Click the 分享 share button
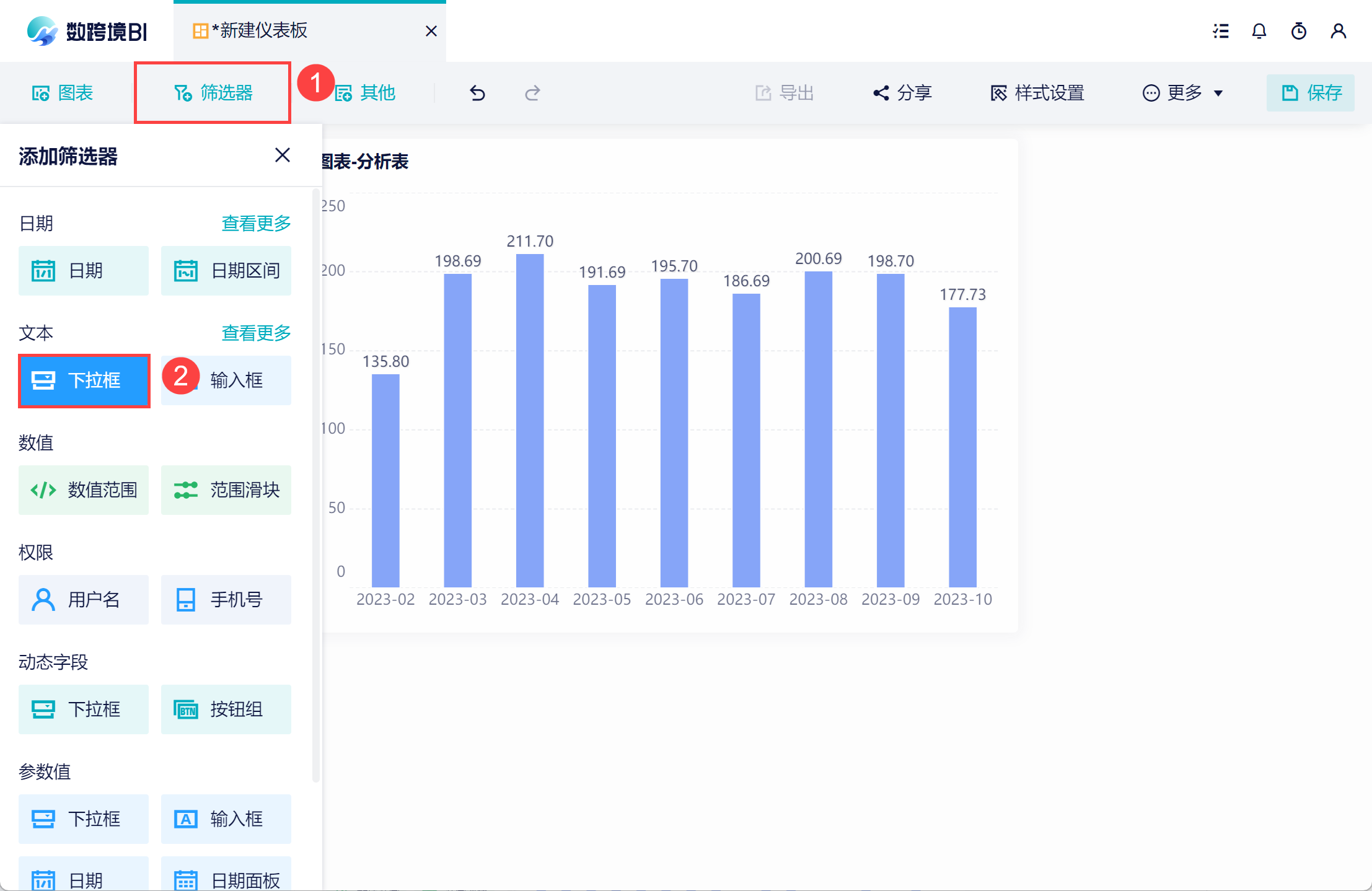1372x891 pixels. click(903, 93)
